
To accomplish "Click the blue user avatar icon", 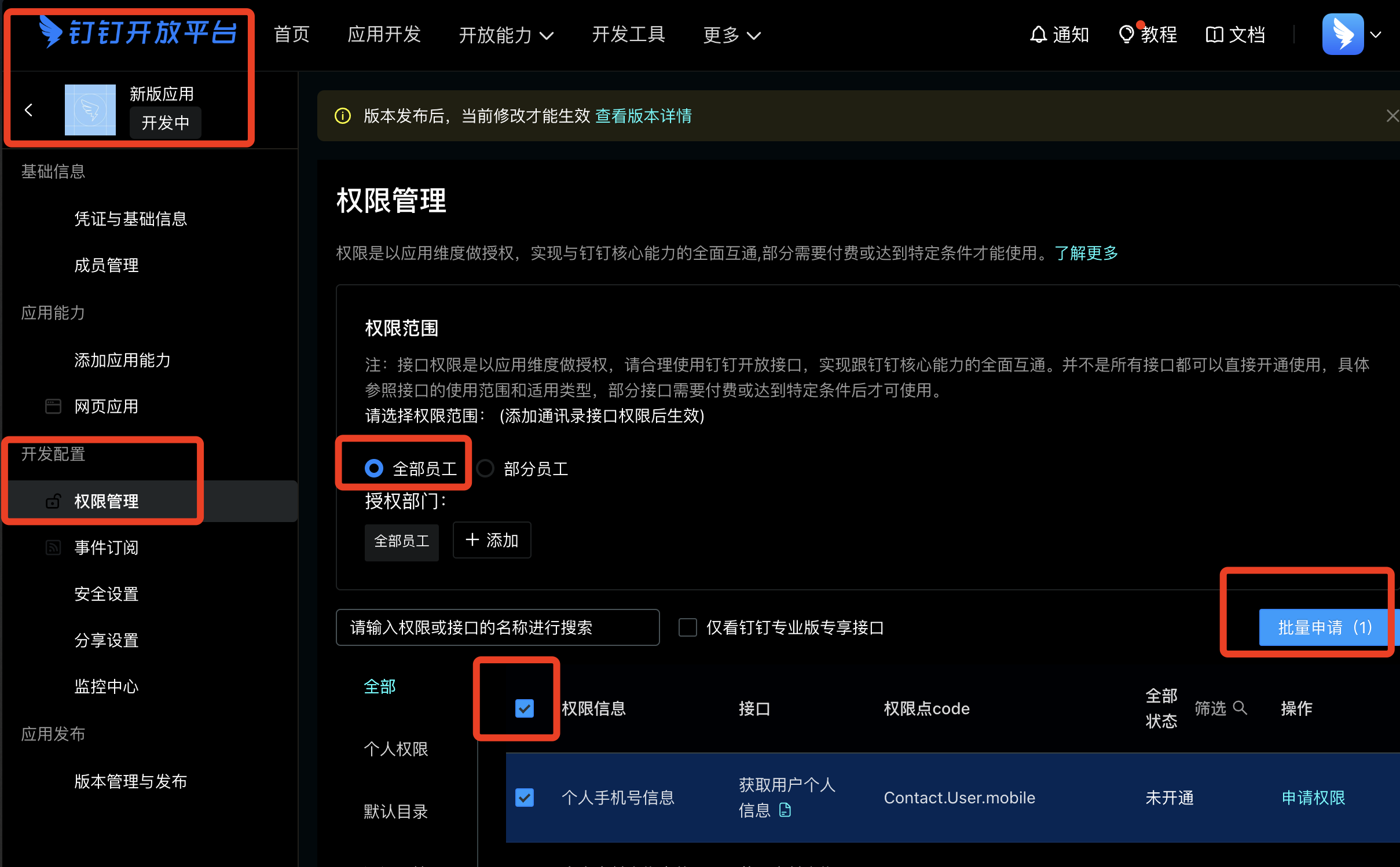I will (1343, 34).
